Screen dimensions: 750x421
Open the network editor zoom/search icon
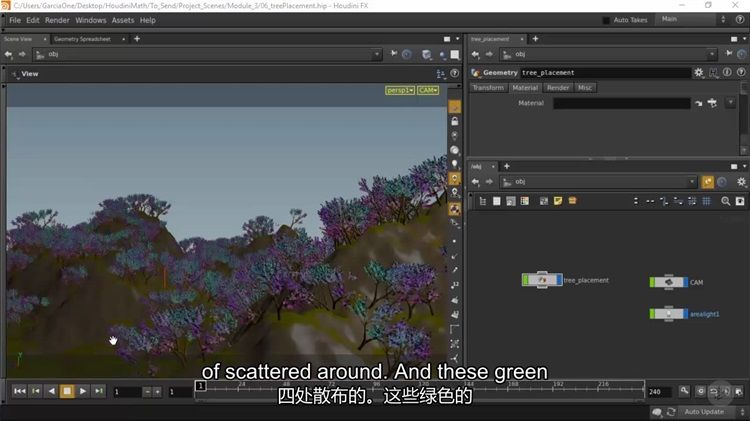pos(726,201)
